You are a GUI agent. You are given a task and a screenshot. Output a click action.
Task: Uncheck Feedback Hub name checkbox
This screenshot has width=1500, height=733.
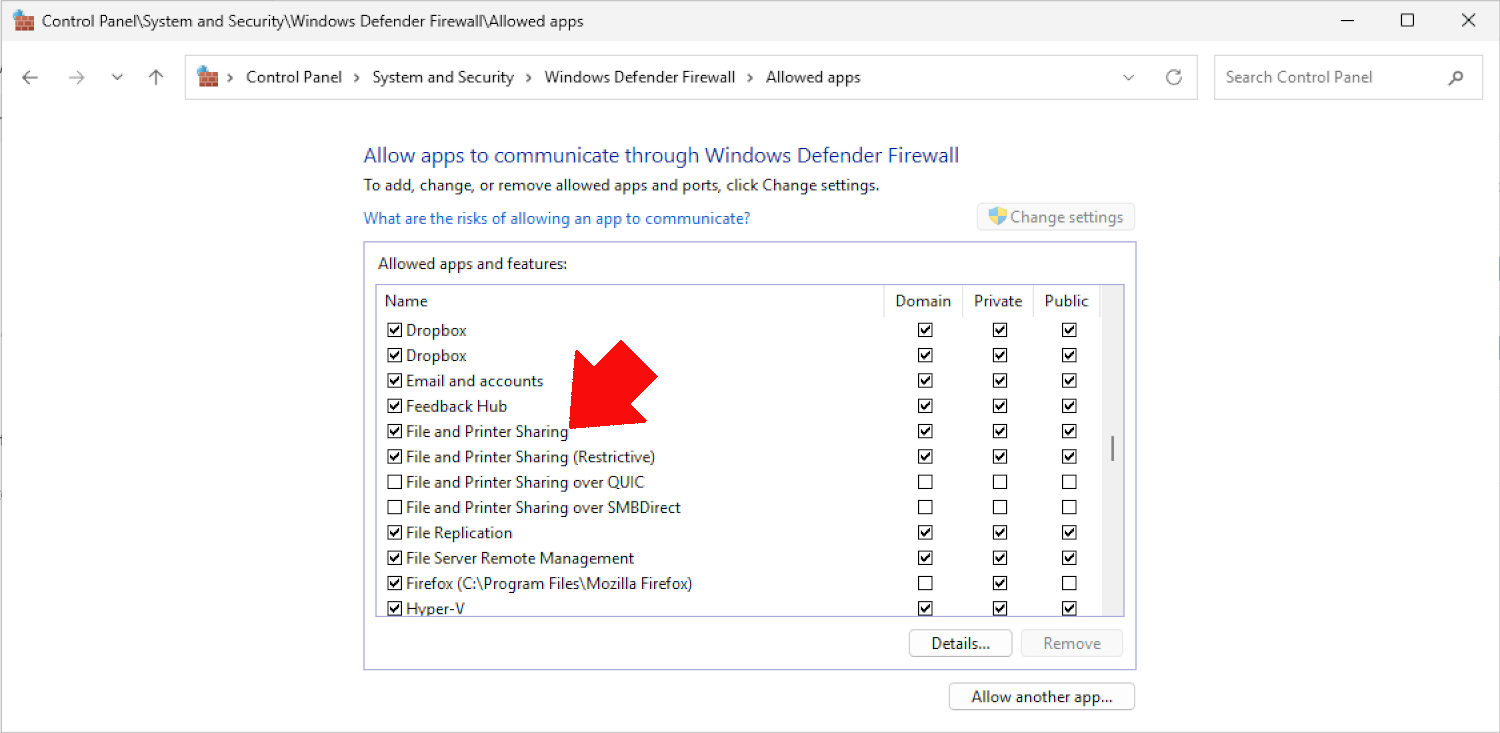coord(394,406)
